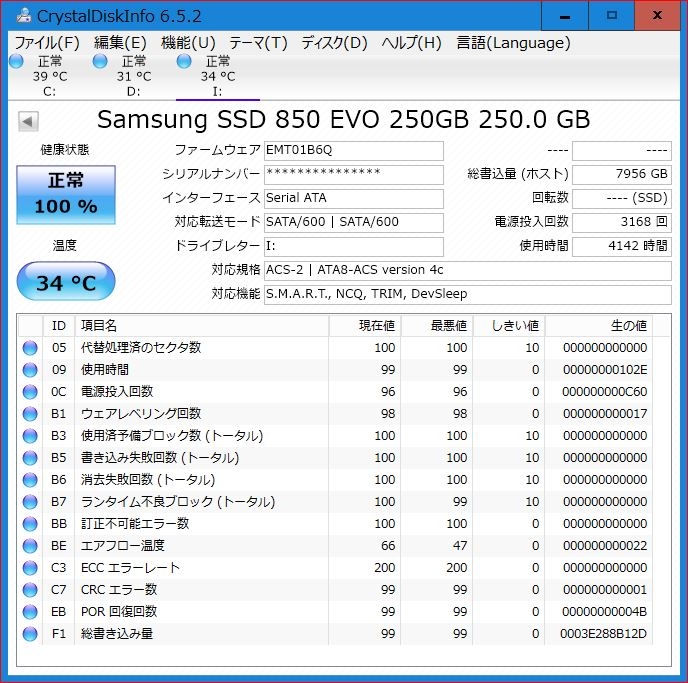Click the rotation rate value ---- (SSD)
This screenshot has width=688, height=683.
coord(622,198)
